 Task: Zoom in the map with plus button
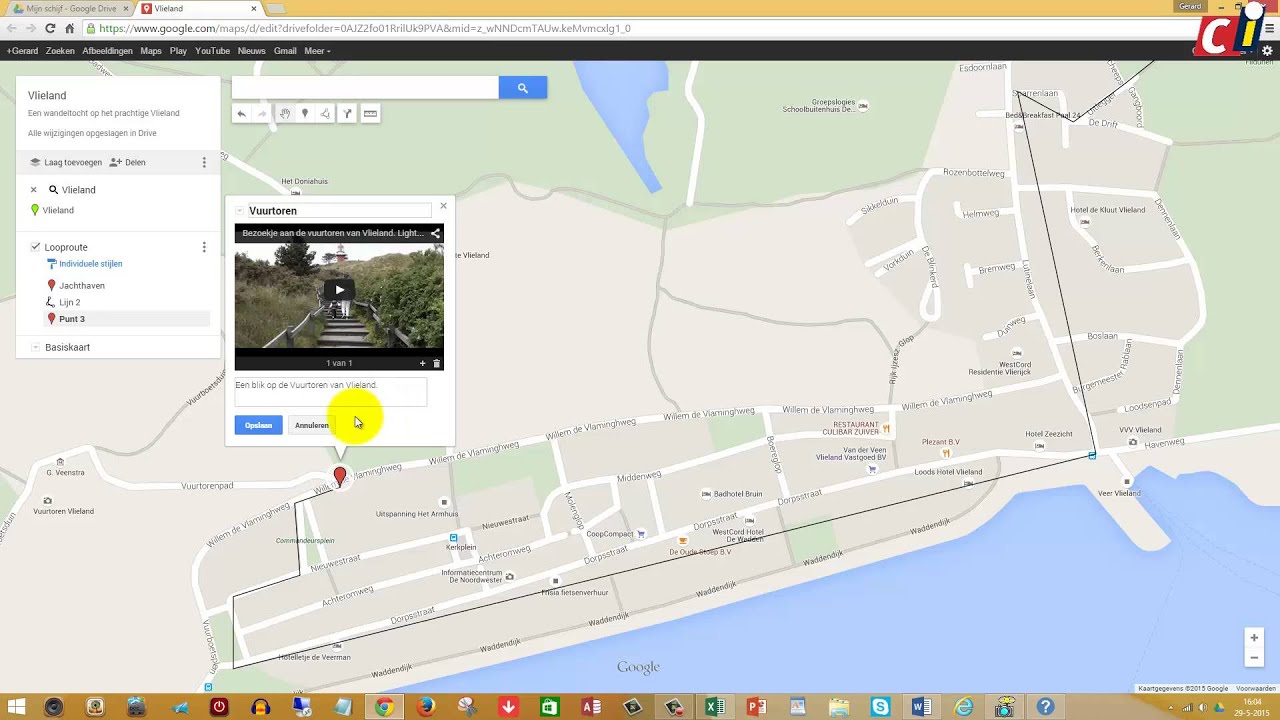1253,638
